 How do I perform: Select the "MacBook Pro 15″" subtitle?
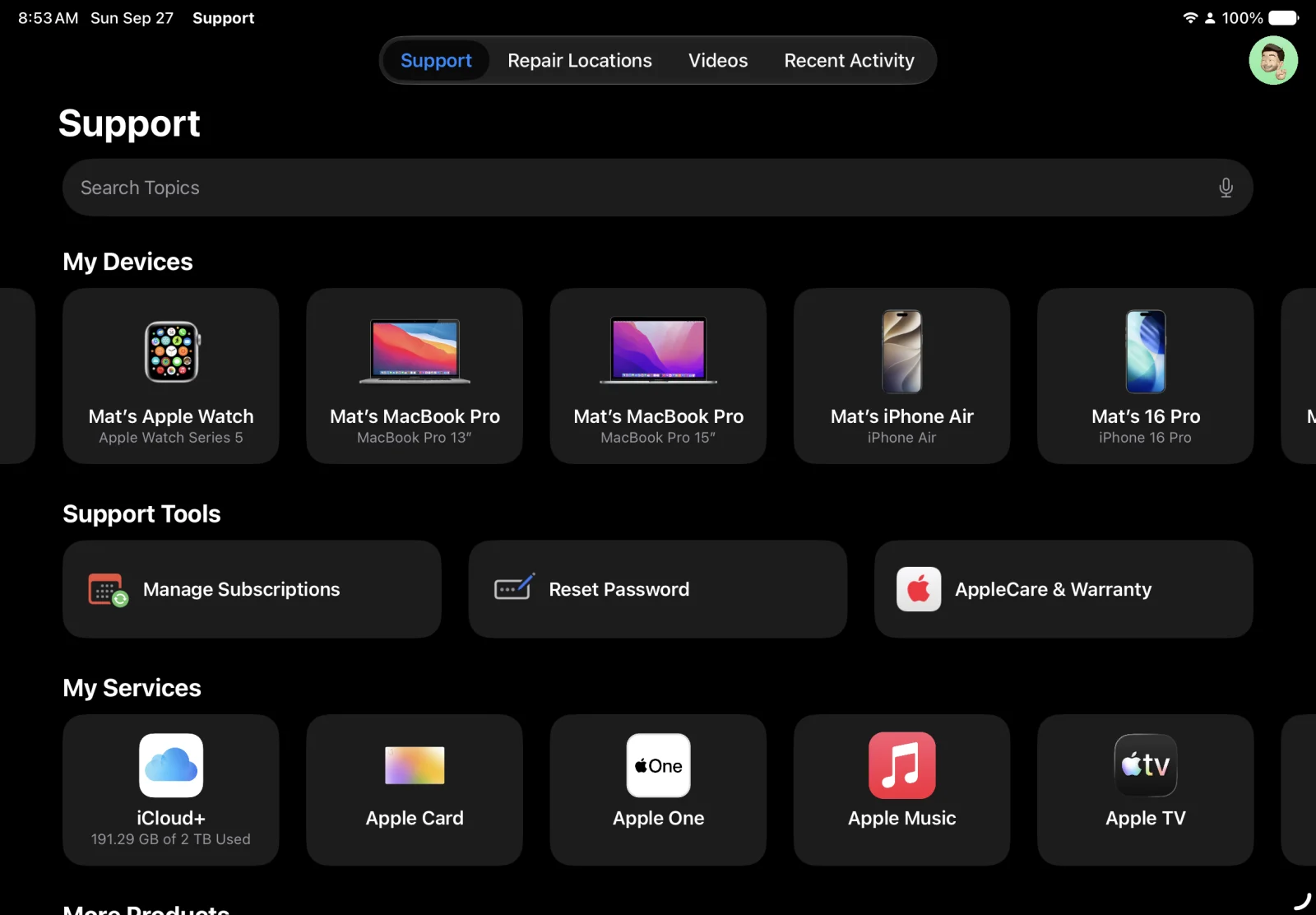tap(658, 438)
